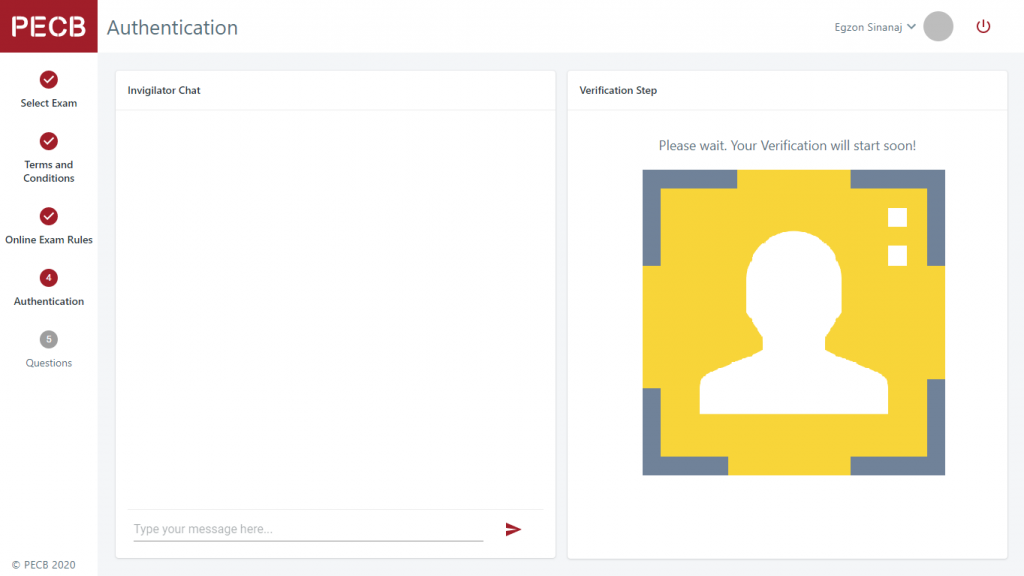The image size is (1024, 576).
Task: Click the PECB logo
Action: (49, 26)
